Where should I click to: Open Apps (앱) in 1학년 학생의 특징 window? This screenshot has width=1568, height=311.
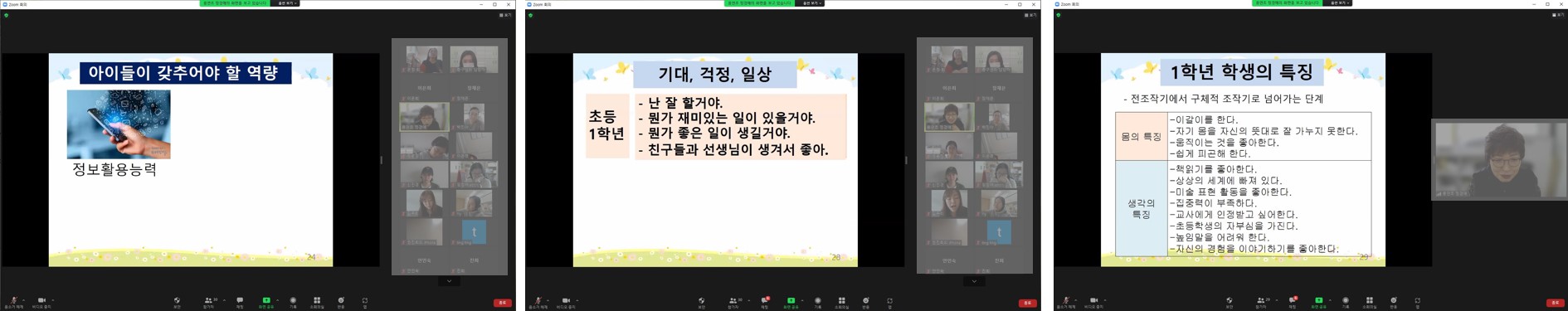coord(1417,302)
